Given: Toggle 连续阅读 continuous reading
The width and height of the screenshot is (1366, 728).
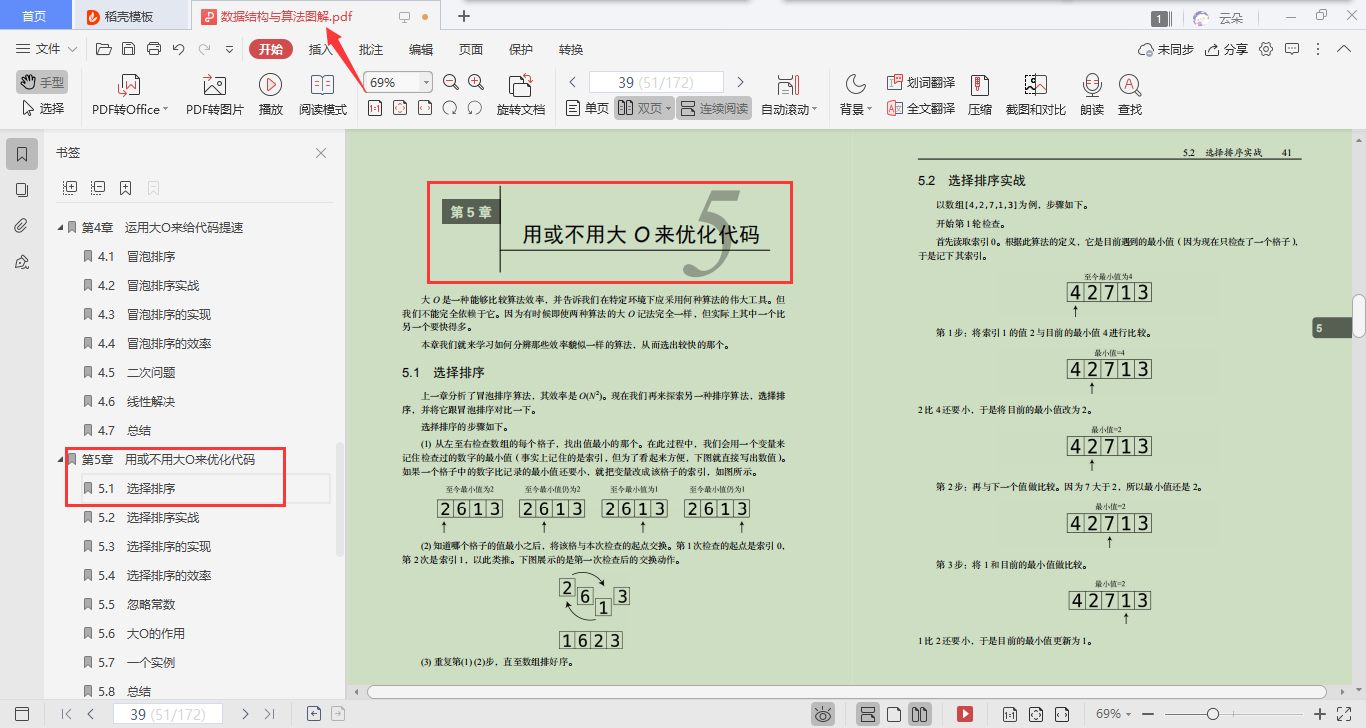Looking at the screenshot, I should (x=714, y=108).
